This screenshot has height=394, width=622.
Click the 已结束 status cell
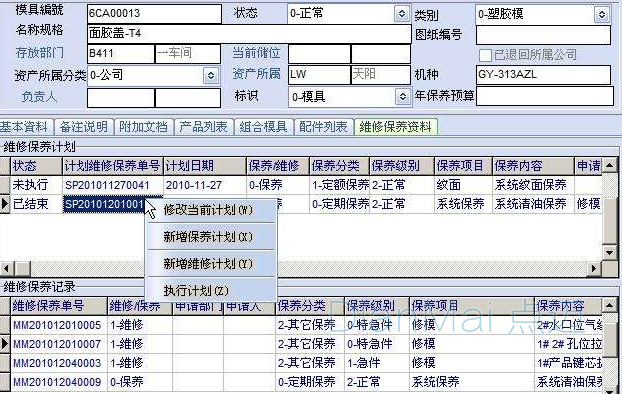click(x=36, y=204)
